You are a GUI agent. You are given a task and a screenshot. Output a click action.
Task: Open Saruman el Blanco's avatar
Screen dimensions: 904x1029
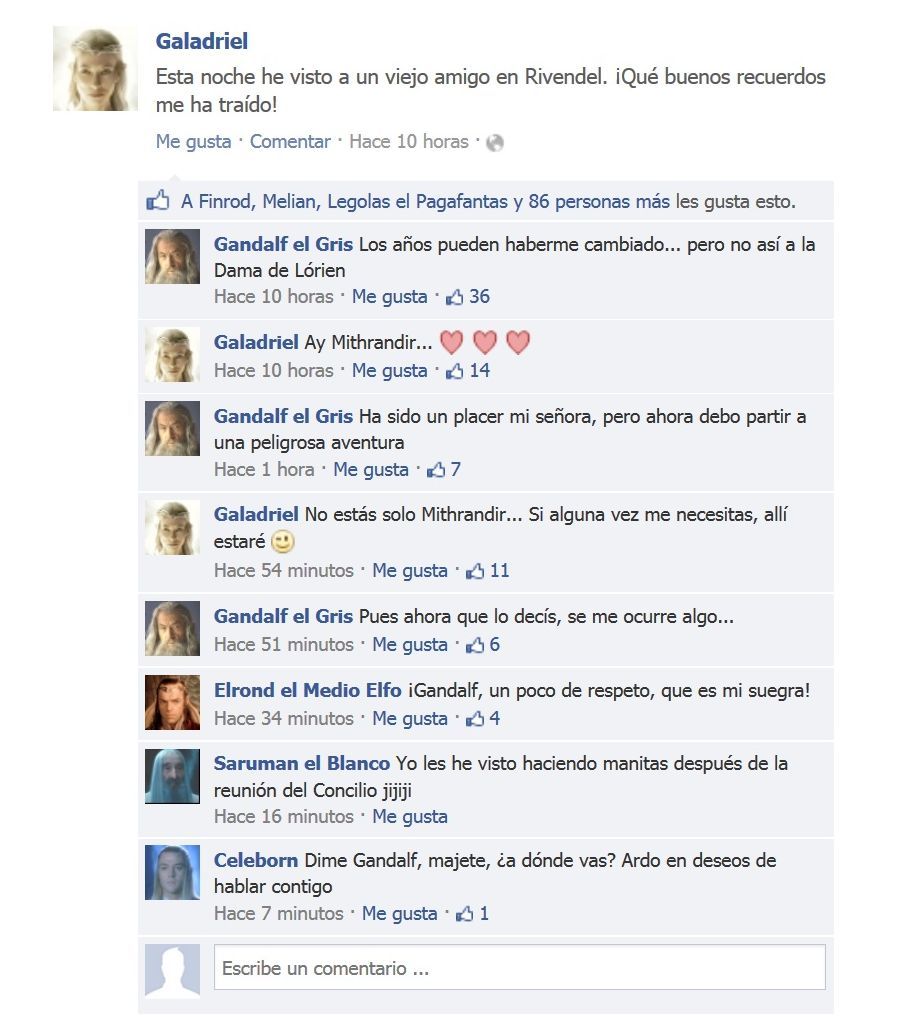coord(173,776)
